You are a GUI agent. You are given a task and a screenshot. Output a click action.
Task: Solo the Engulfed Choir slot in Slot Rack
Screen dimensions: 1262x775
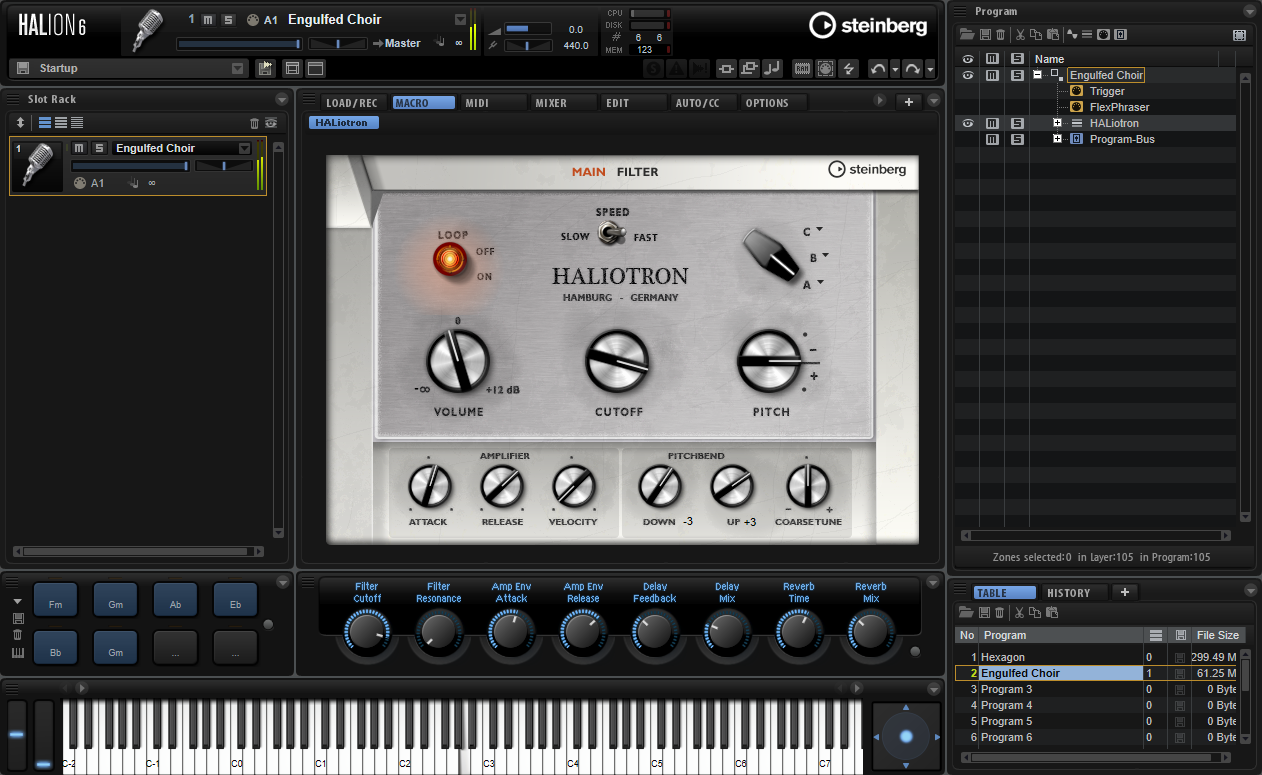pos(99,148)
